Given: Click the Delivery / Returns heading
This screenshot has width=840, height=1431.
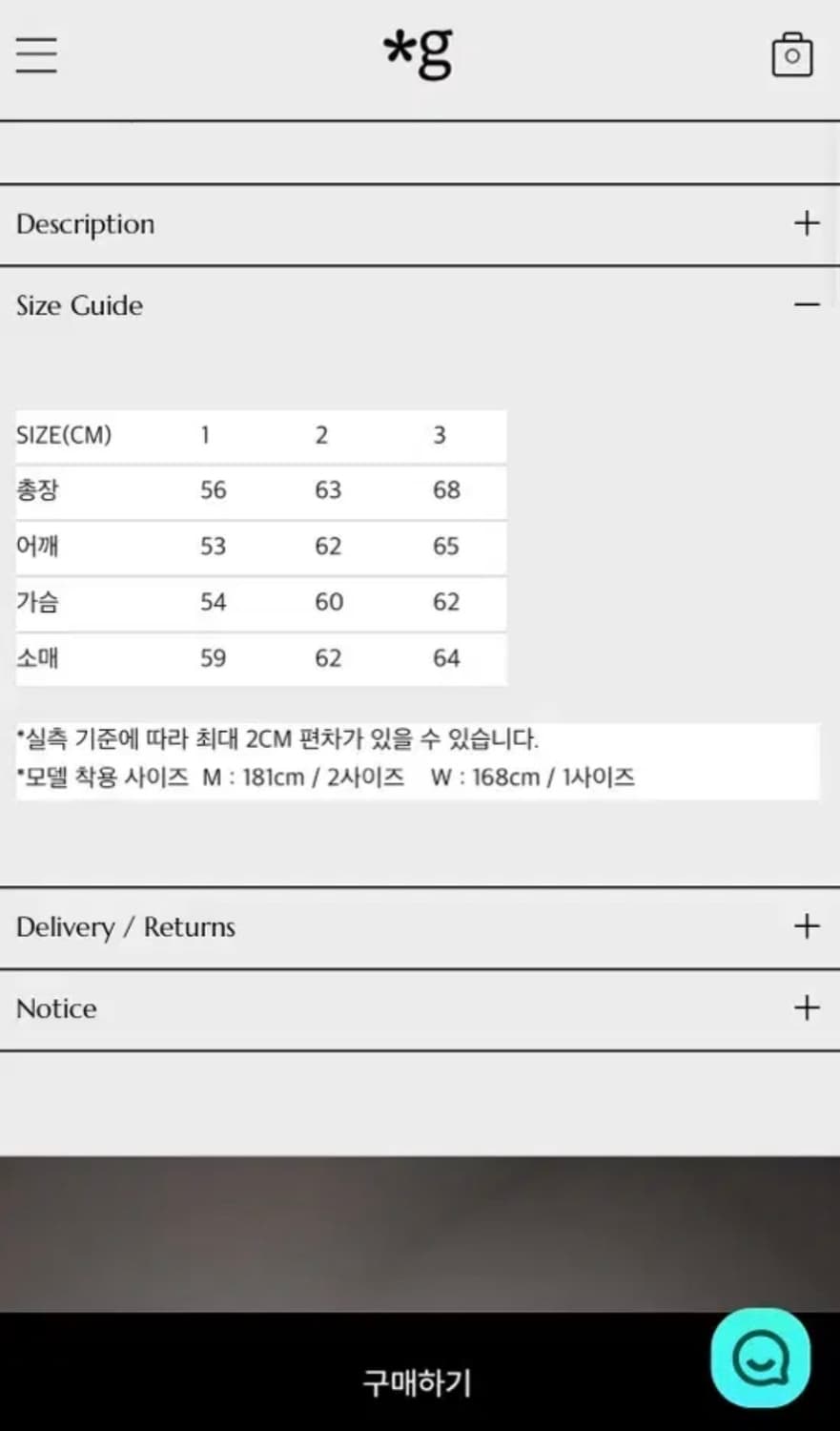Looking at the screenshot, I should click(x=125, y=926).
